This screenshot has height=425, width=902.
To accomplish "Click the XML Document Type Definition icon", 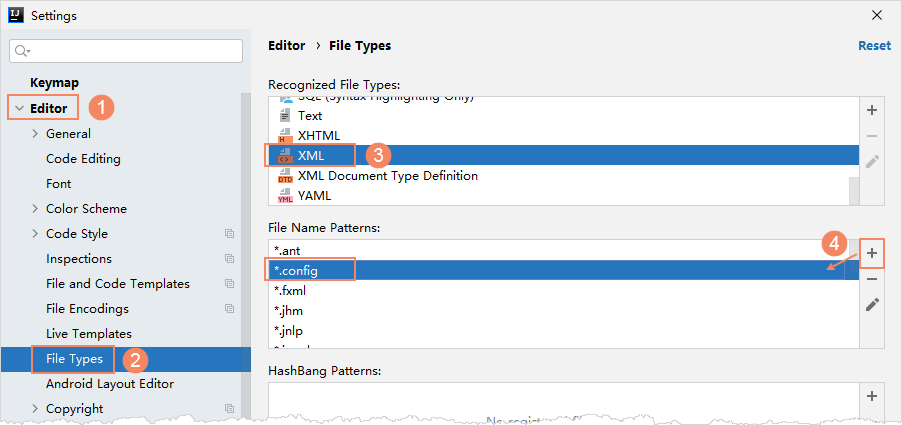I will [x=285, y=176].
